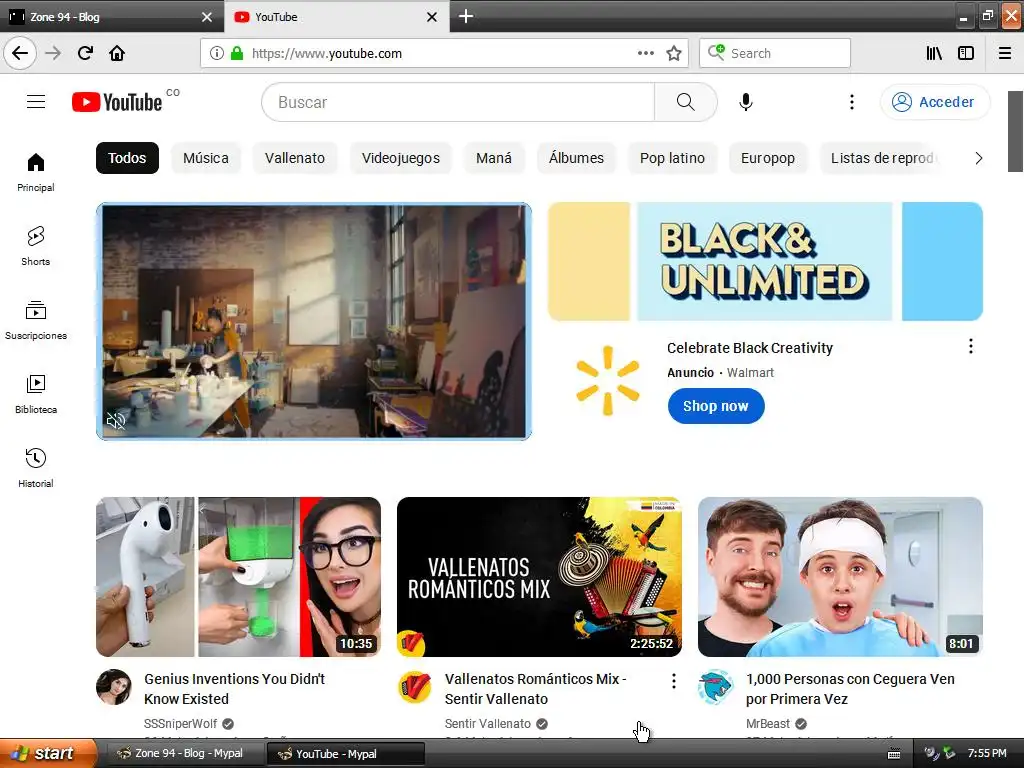Click MrBeast channel name
Viewport: 1024px width, 768px height.
[x=768, y=724]
